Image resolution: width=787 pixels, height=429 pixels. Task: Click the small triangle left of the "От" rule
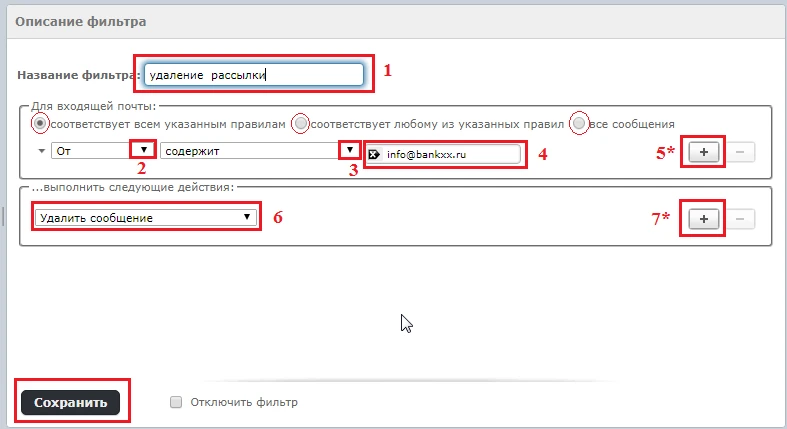click(41, 152)
